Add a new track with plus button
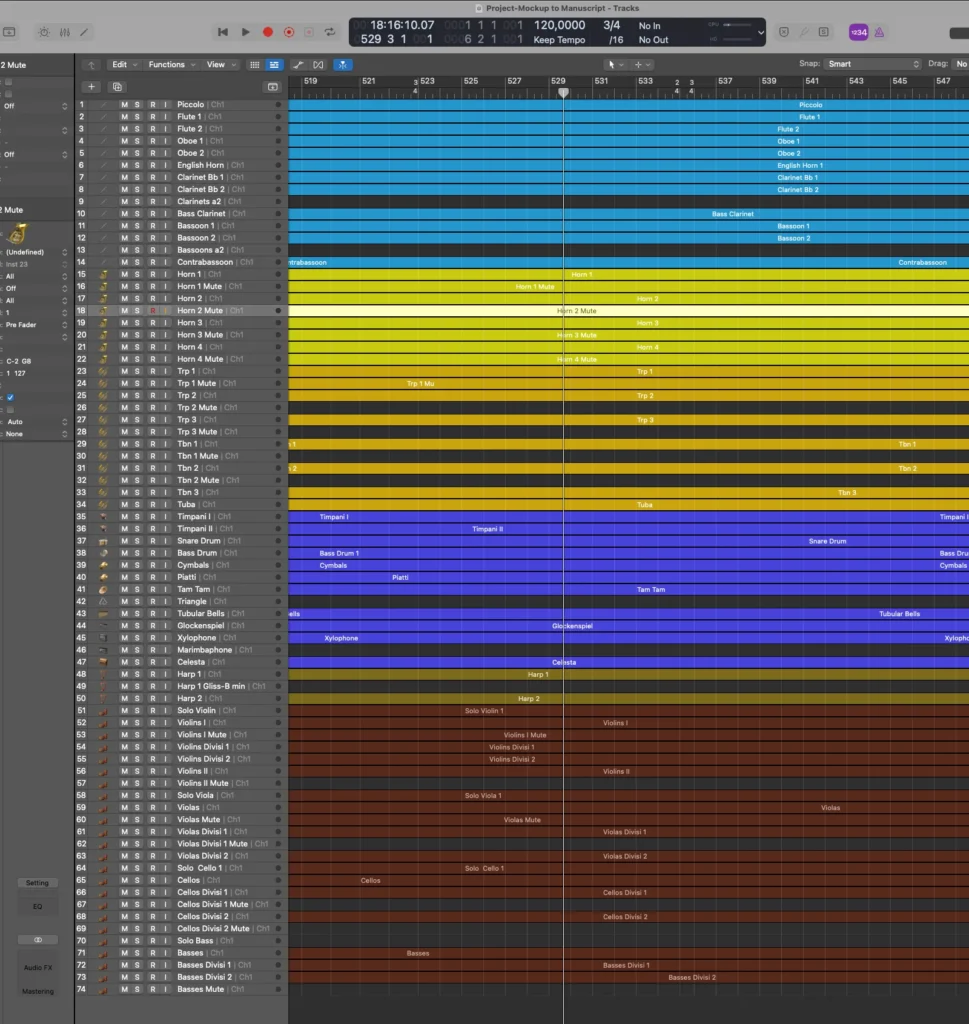Screen dimensions: 969x1024 (91, 87)
